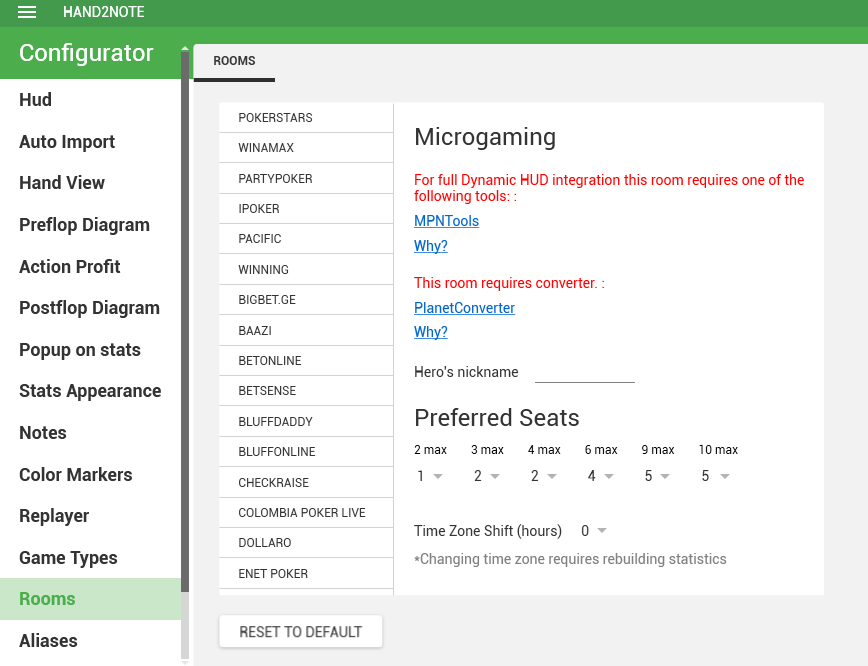
Task: Open the hamburger menu icon
Action: coord(27,12)
